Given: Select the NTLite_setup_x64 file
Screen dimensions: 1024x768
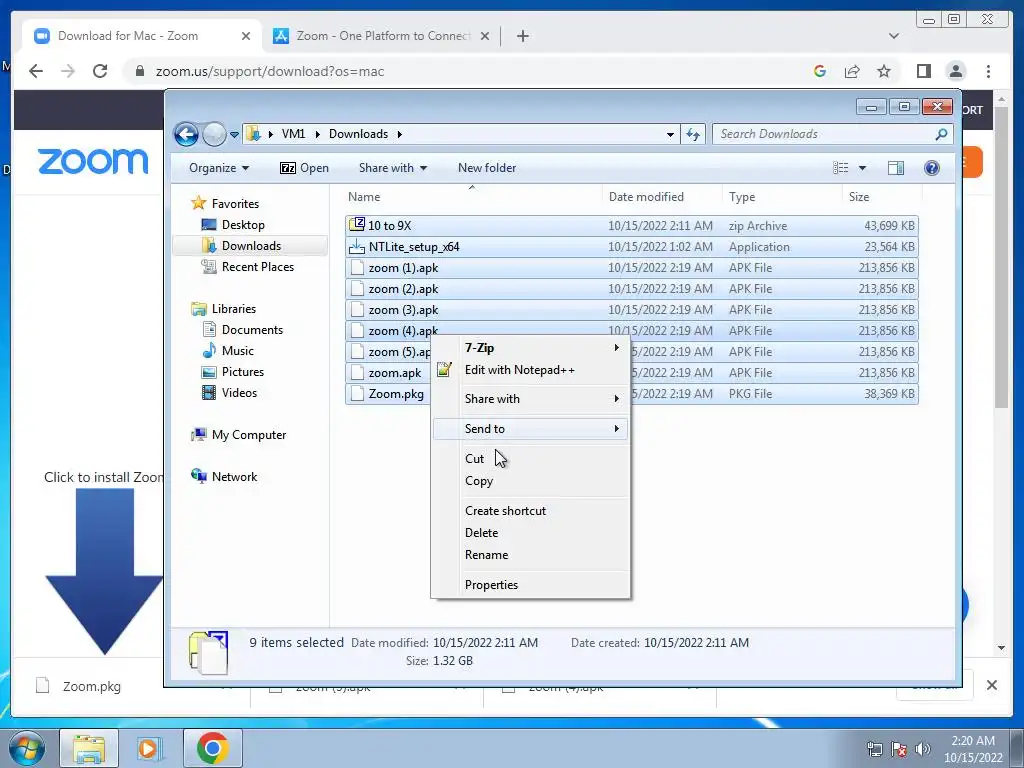Looking at the screenshot, I should coord(632,247).
